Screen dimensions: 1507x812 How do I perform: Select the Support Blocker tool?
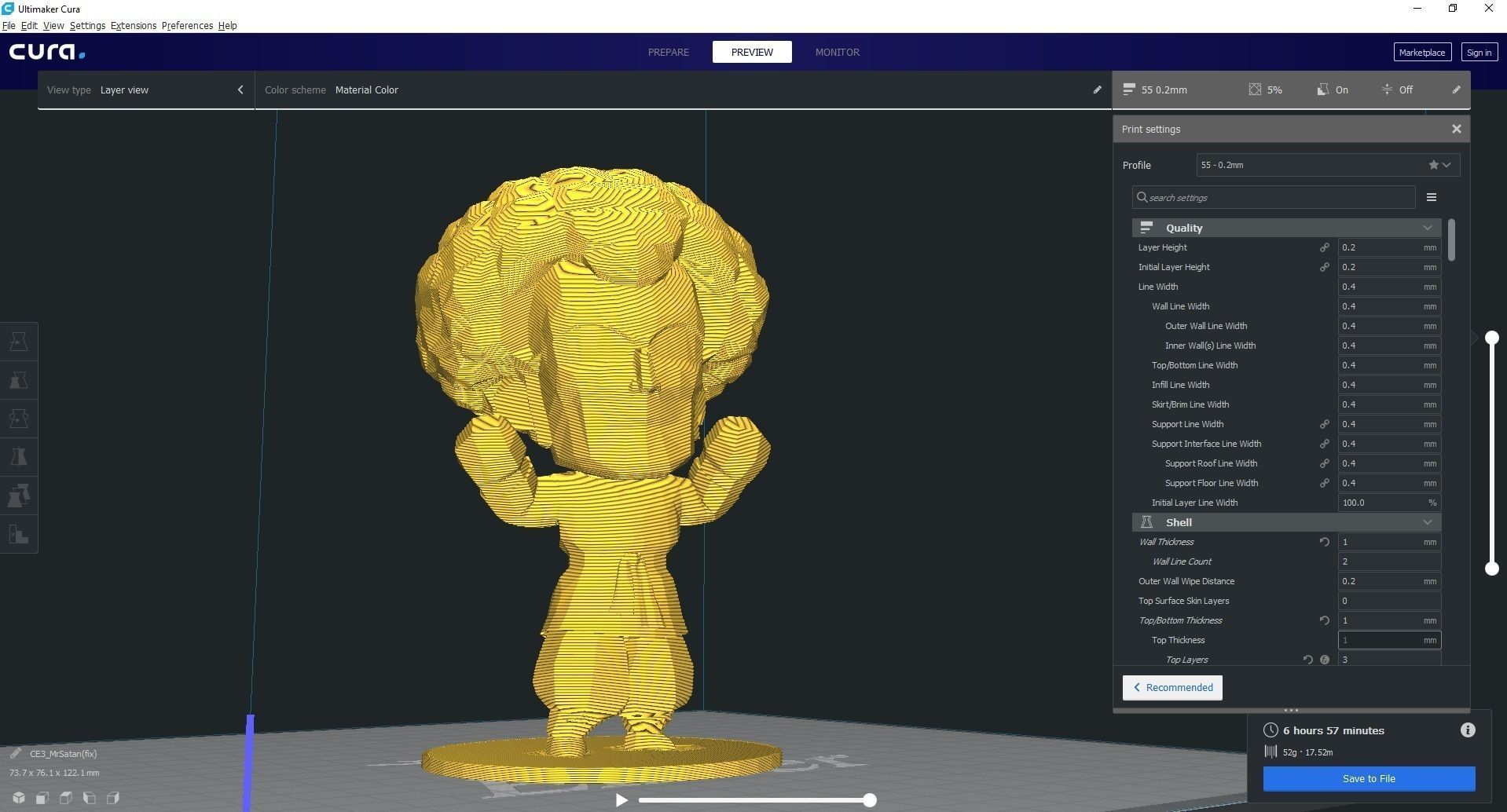(19, 534)
